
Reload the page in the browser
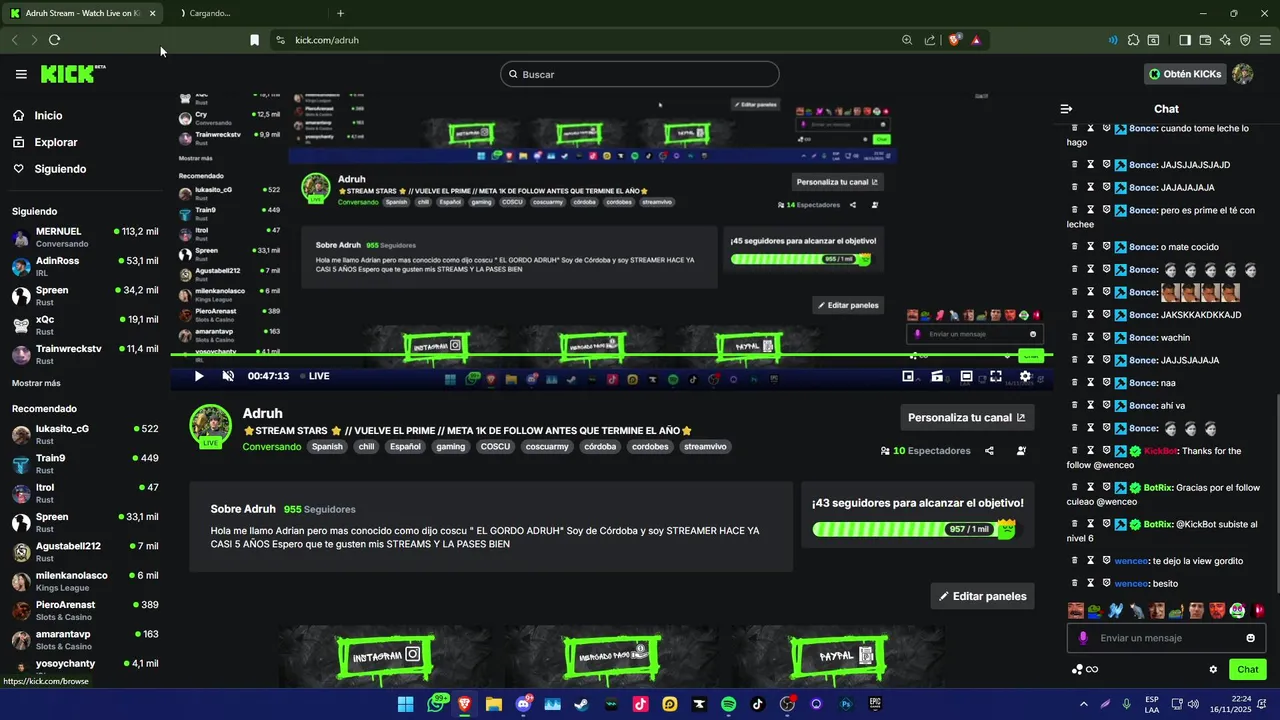[54, 40]
